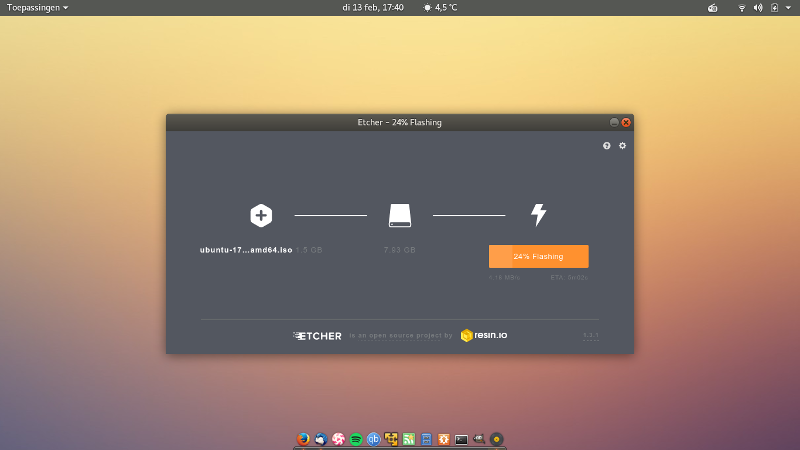
Task: Launch Thunderbird mail from the dock
Action: point(321,439)
